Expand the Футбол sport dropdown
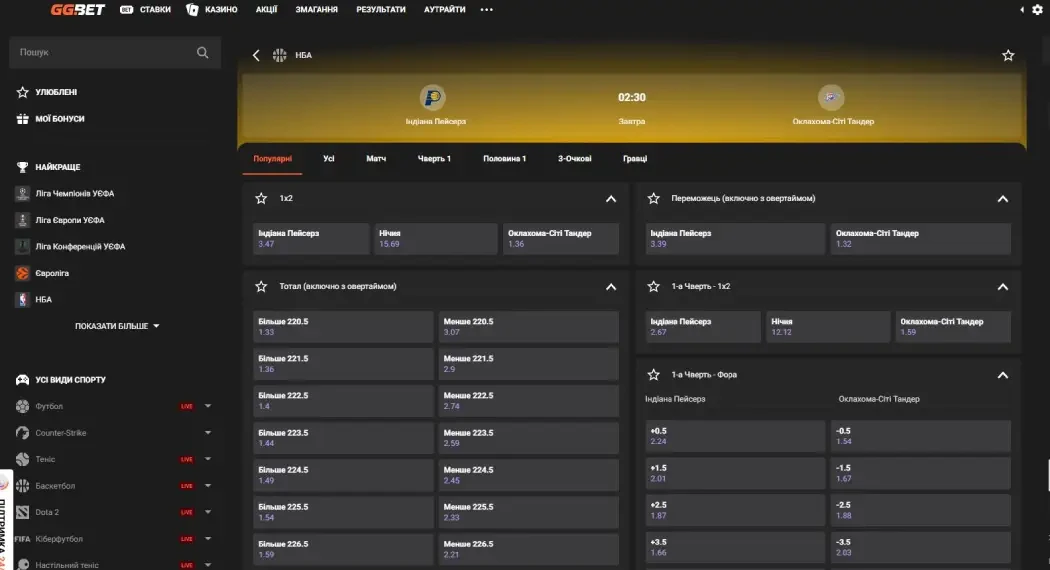 coord(208,406)
